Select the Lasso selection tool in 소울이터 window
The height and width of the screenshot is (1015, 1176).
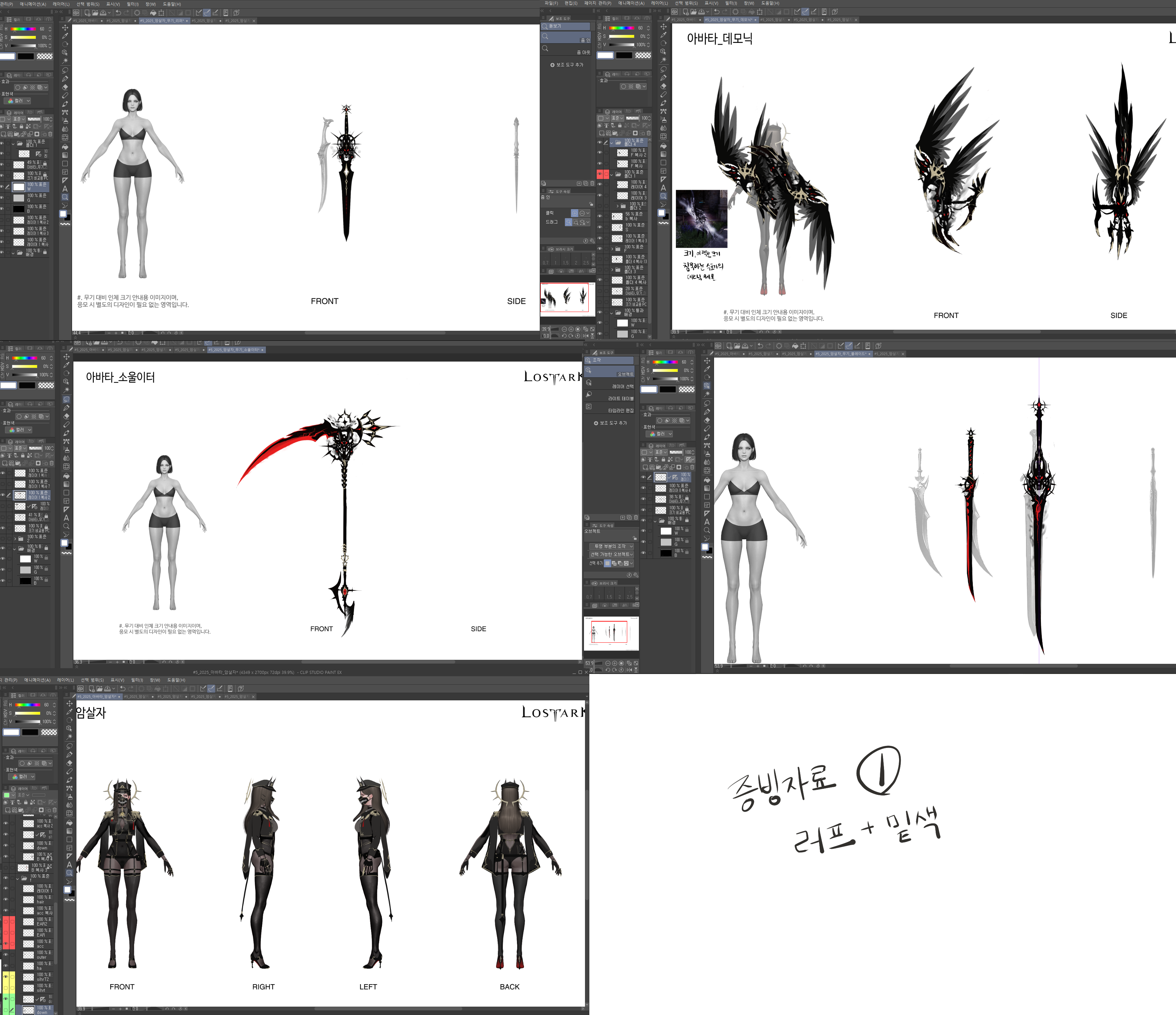tap(66, 399)
